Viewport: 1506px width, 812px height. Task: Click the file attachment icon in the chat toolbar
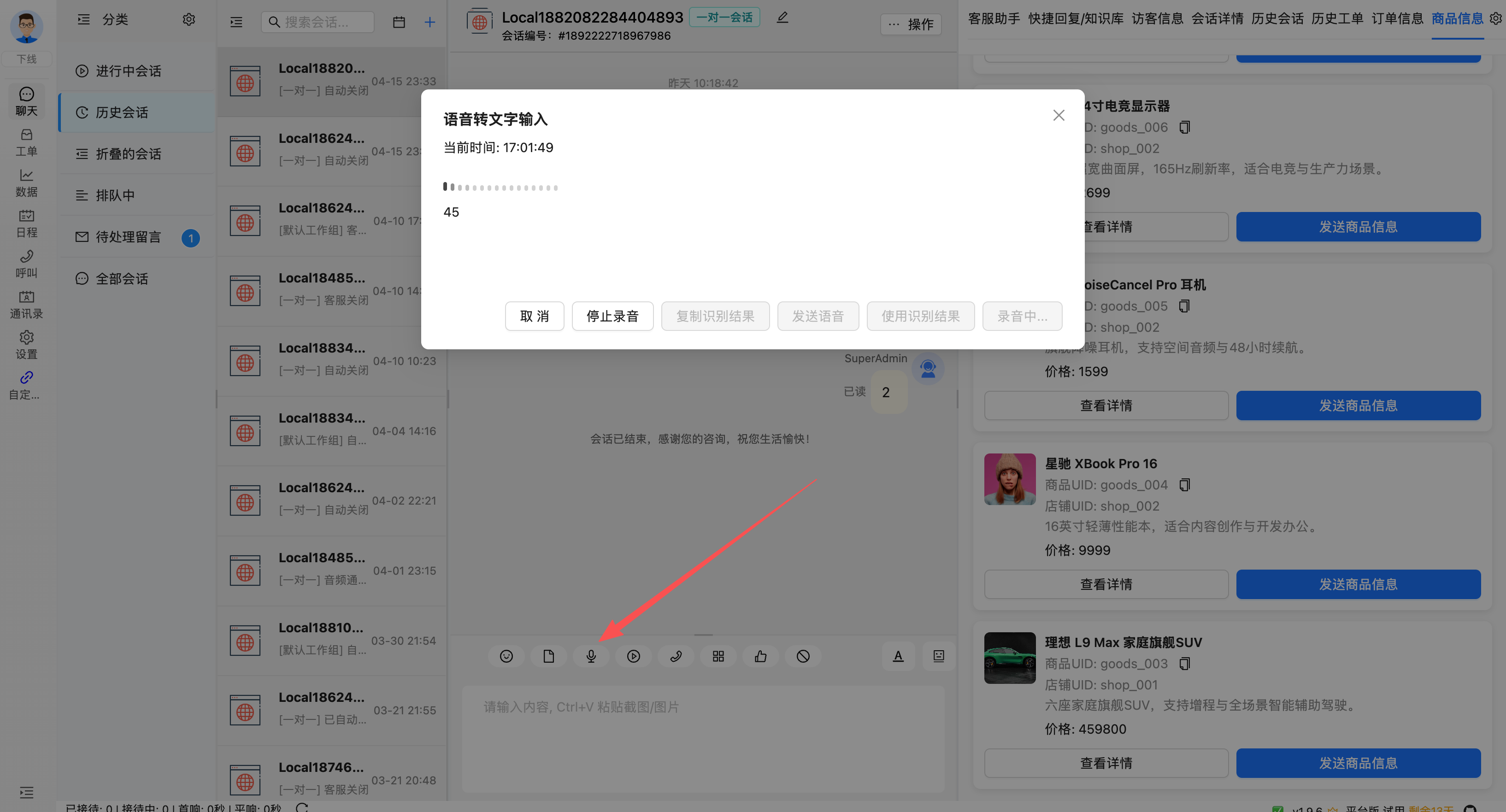pyautogui.click(x=548, y=656)
